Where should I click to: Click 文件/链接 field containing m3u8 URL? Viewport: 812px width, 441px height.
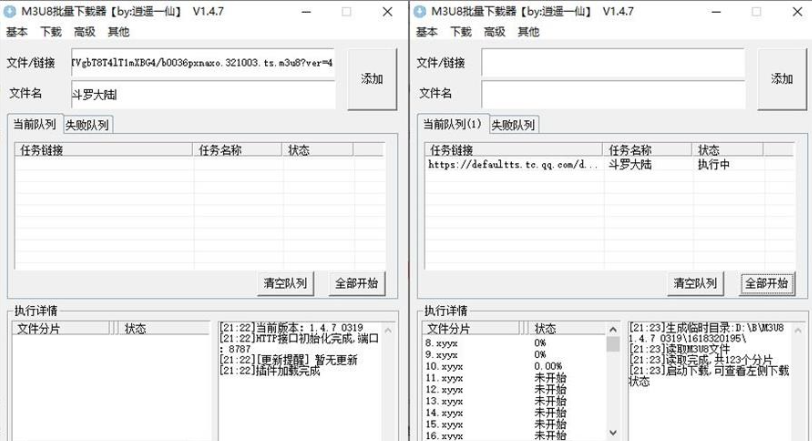coord(203,63)
